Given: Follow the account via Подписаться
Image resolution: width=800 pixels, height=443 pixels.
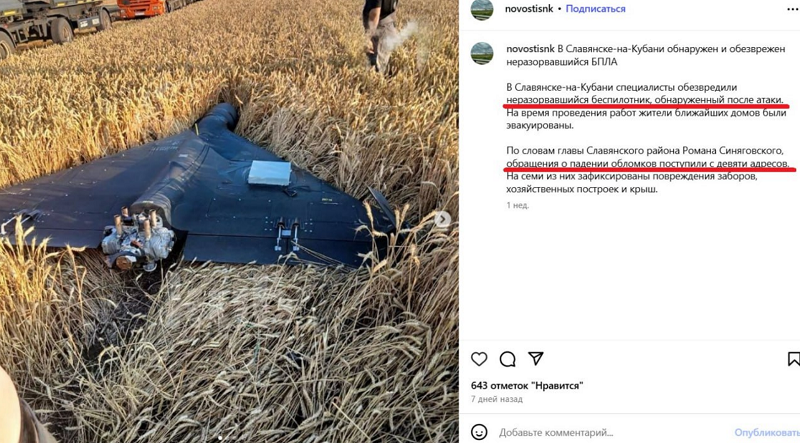Looking at the screenshot, I should [x=595, y=9].
